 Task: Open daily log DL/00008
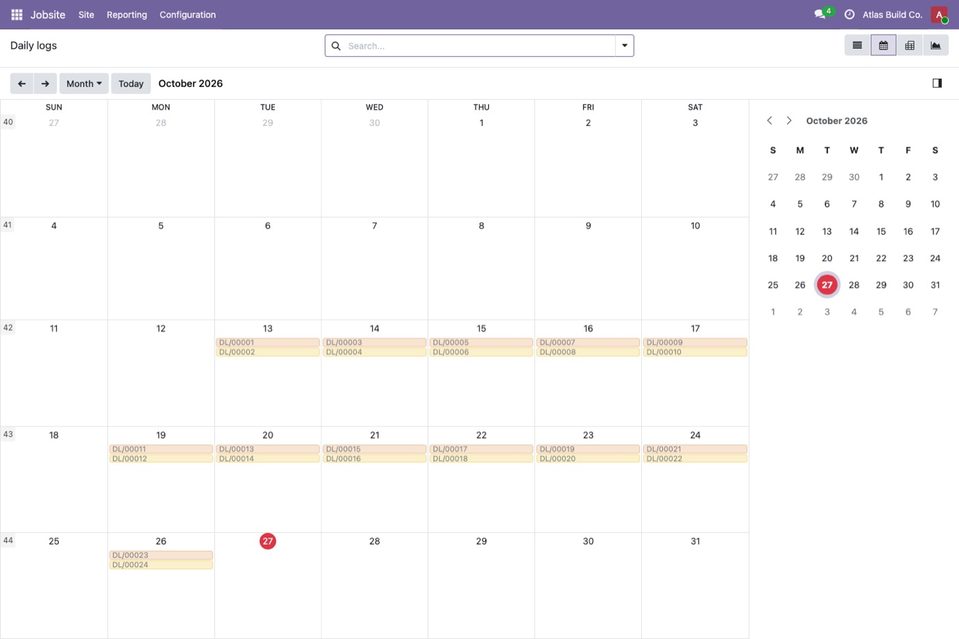pyautogui.click(x=588, y=352)
